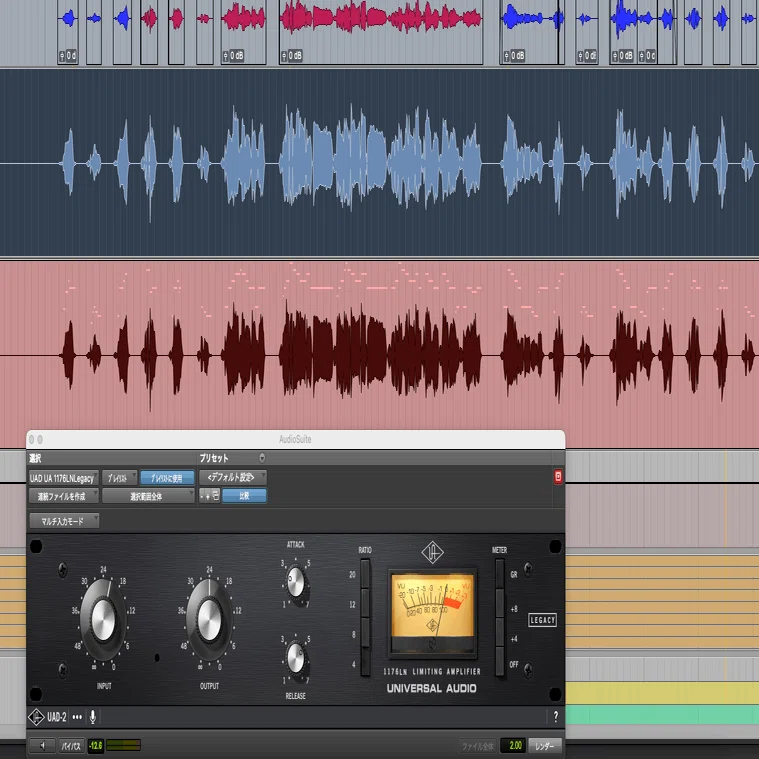
Task: Open the 連続ファイルを作成 dropdown
Action: [63, 496]
